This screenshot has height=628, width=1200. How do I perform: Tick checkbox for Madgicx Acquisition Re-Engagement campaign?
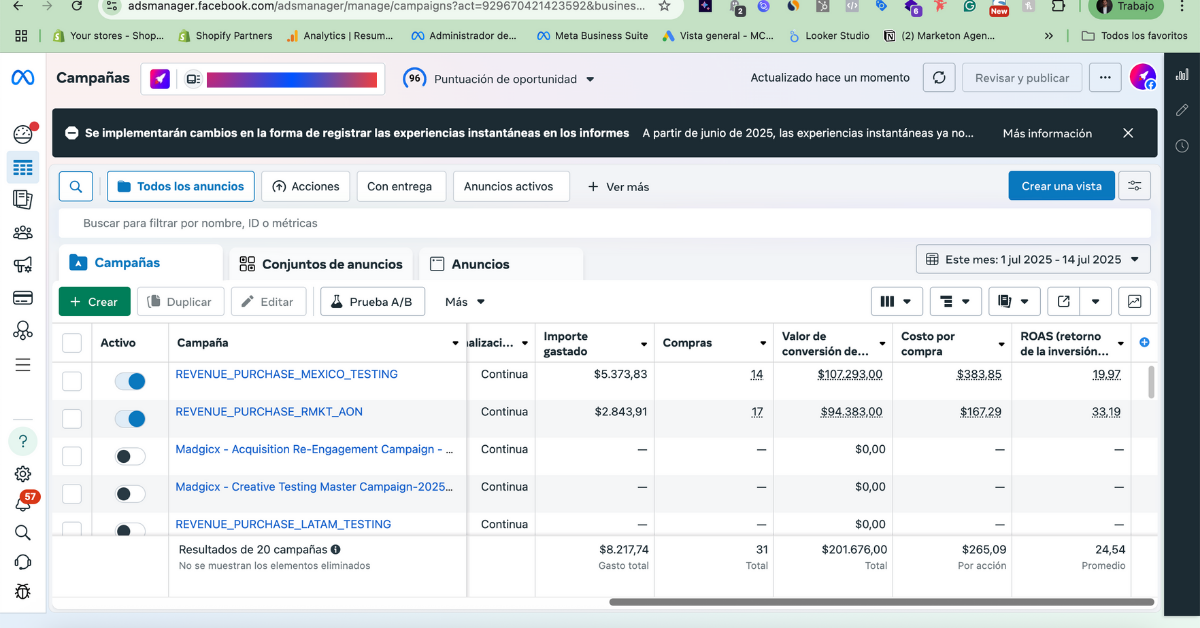(x=72, y=456)
